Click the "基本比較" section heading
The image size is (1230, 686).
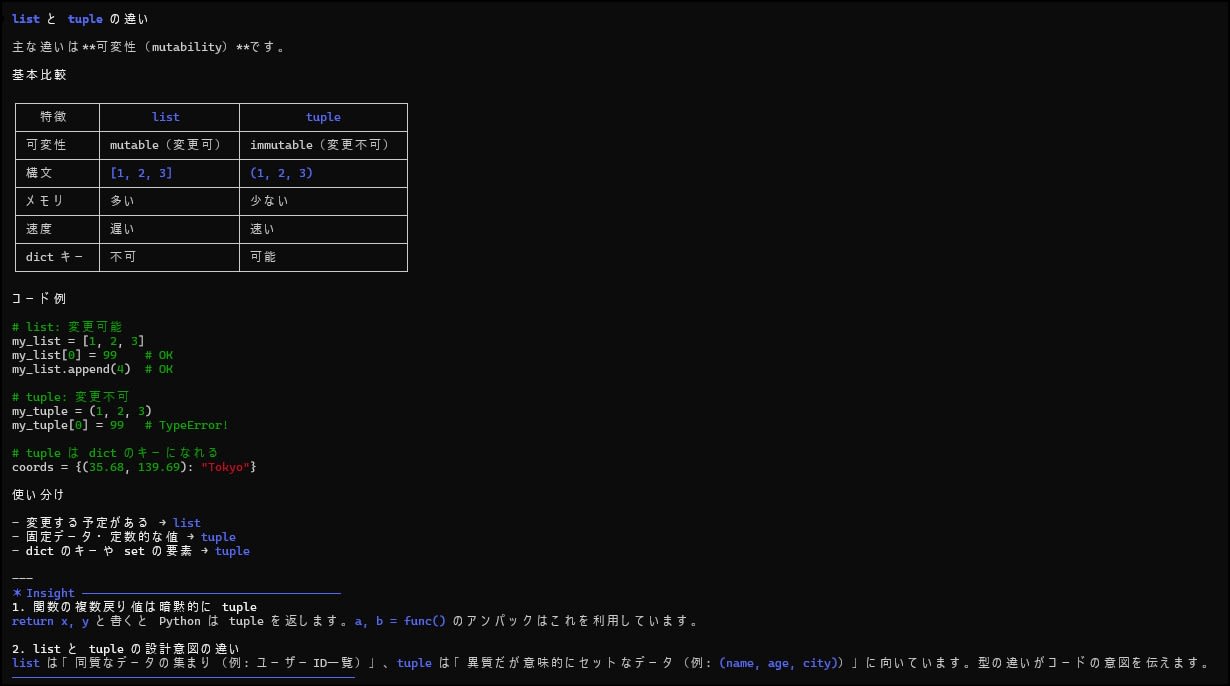click(x=39, y=74)
